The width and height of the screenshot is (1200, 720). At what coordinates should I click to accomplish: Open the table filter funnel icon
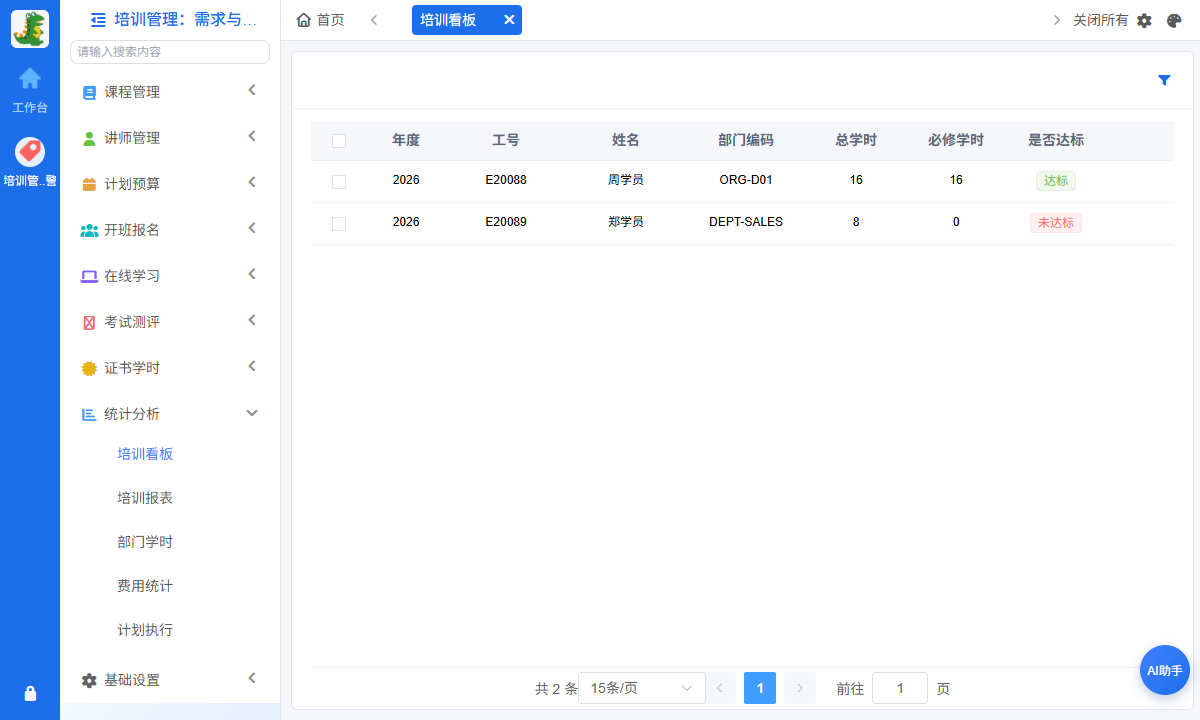pyautogui.click(x=1164, y=80)
